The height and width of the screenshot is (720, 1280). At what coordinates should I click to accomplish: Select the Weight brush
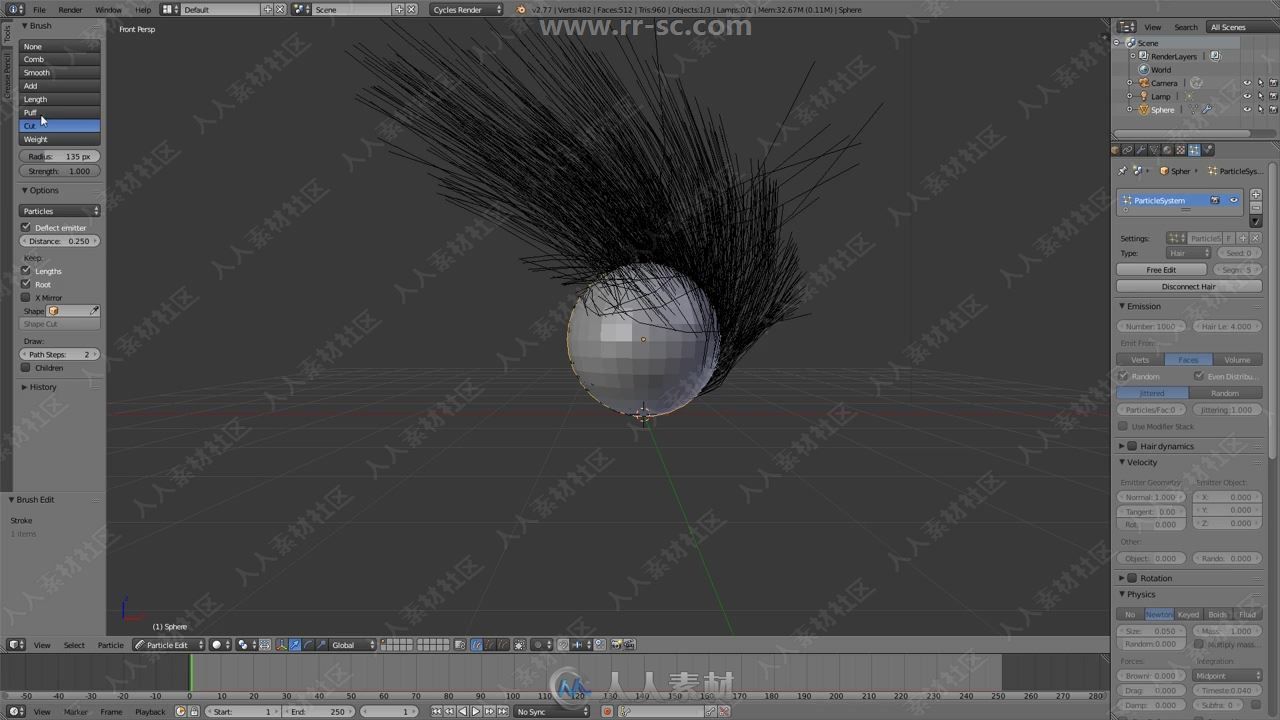(x=60, y=139)
